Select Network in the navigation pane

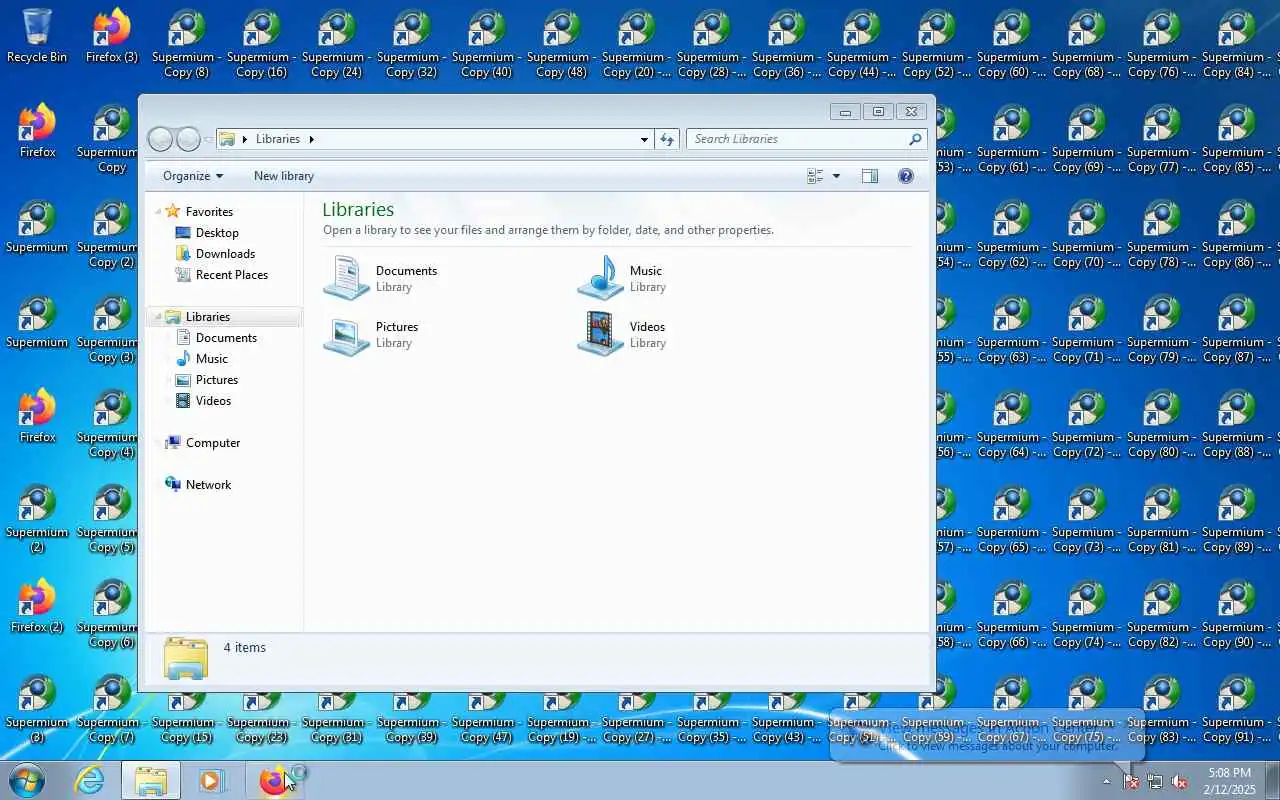coord(208,484)
